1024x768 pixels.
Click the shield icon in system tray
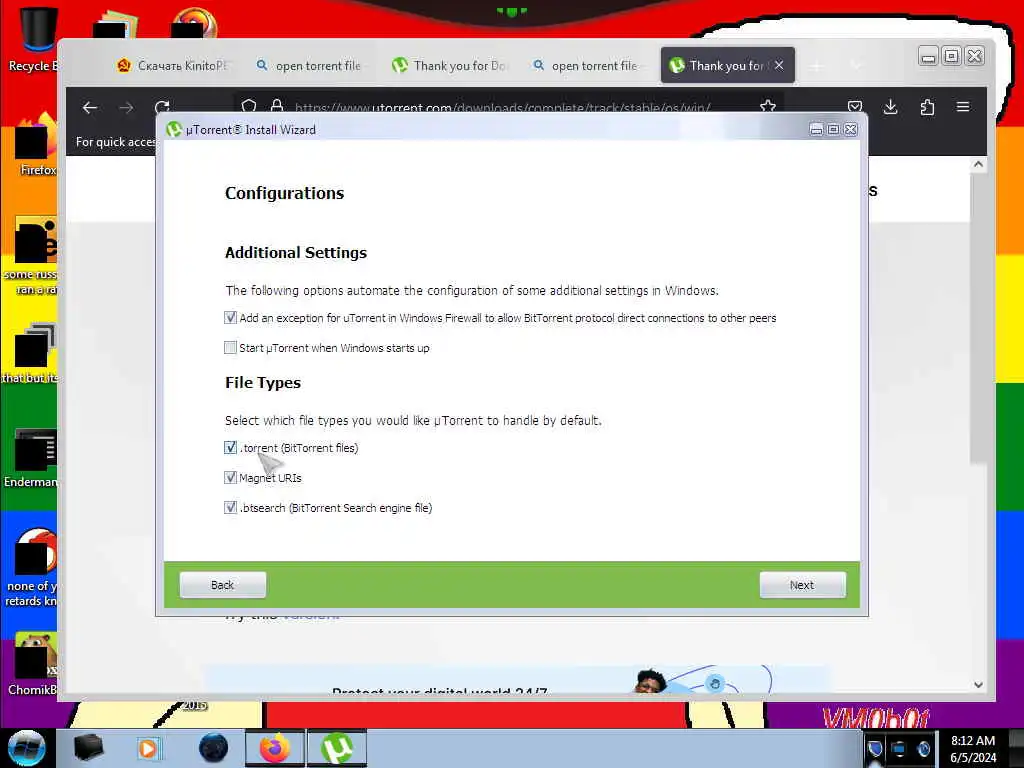point(875,748)
